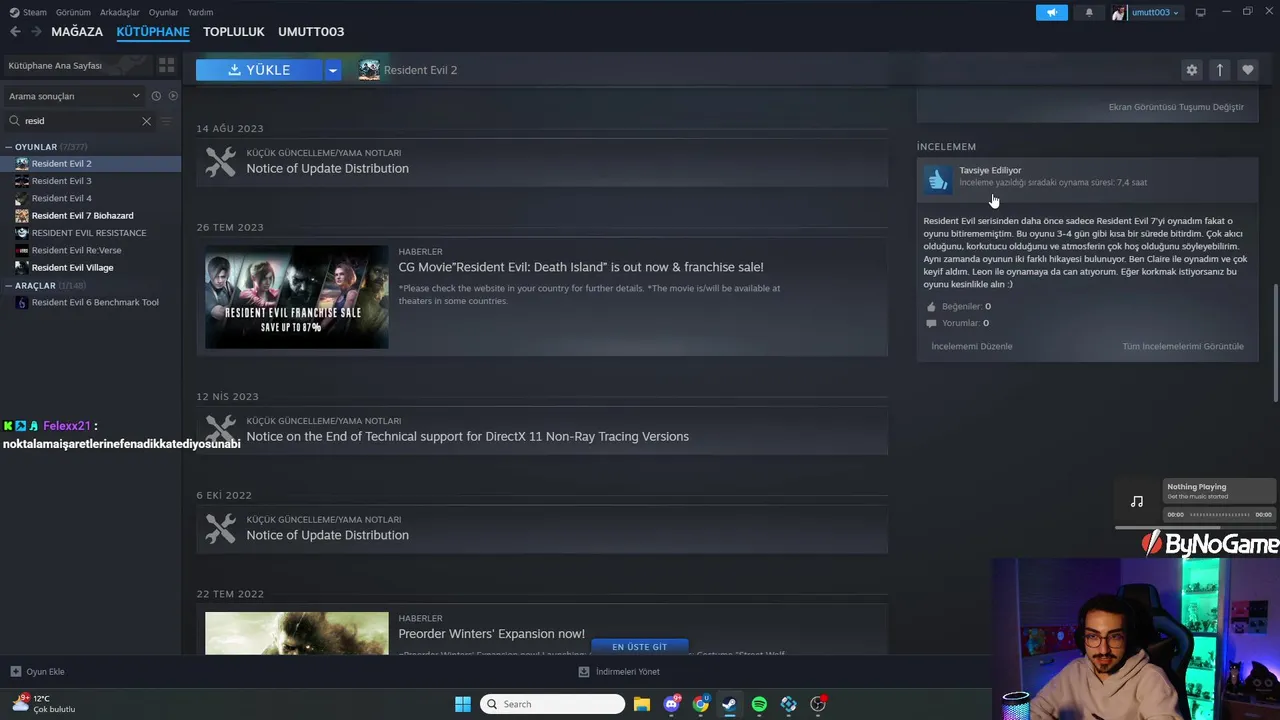Open Spotify from taskbar
The height and width of the screenshot is (720, 1280).
click(x=759, y=704)
